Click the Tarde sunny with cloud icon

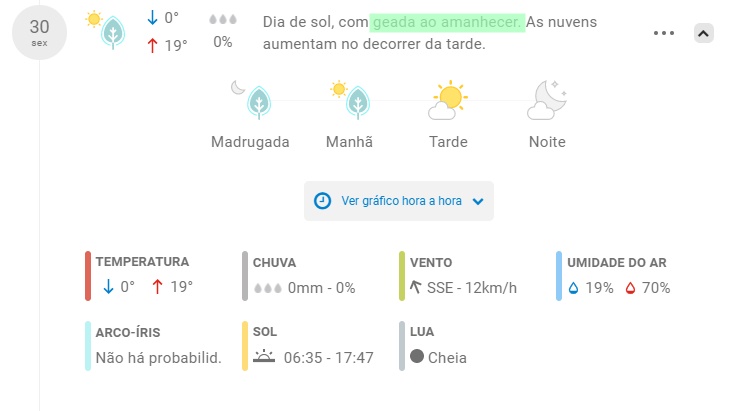(448, 100)
